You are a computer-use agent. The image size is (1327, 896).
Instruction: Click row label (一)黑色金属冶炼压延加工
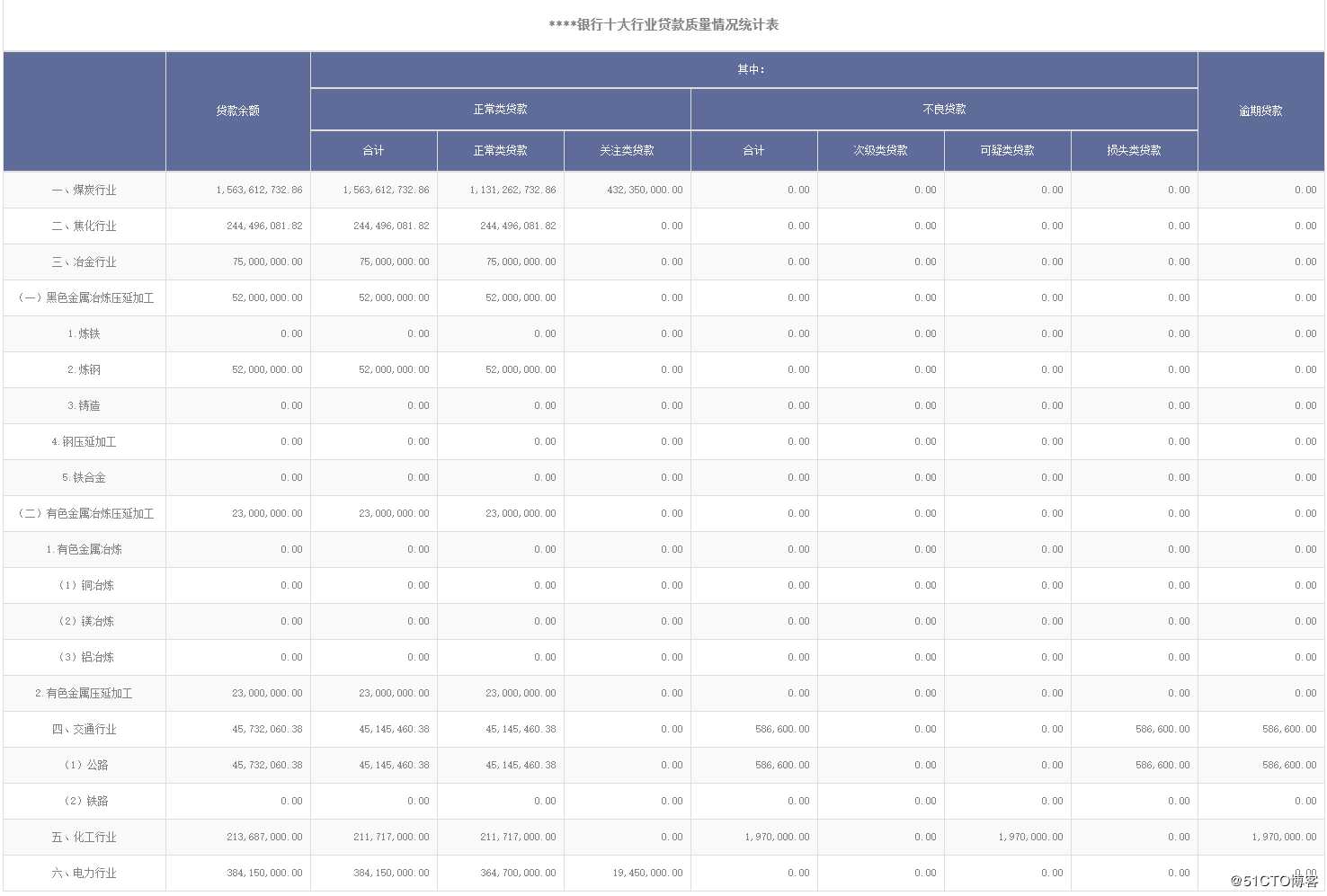click(x=85, y=297)
